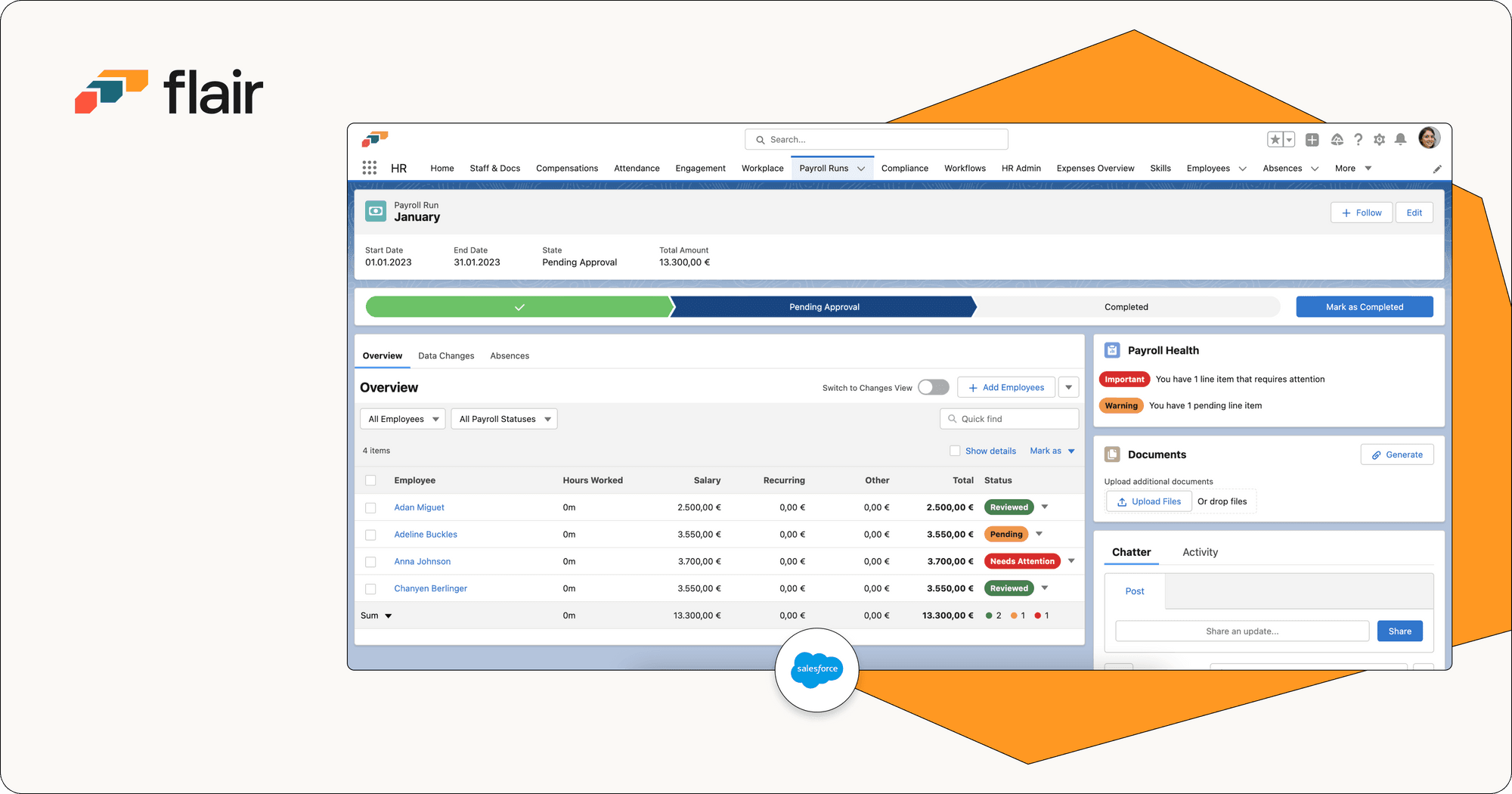This screenshot has height=794, width=1512.
Task: Switch to the Absences sub-tab
Action: pyautogui.click(x=510, y=356)
